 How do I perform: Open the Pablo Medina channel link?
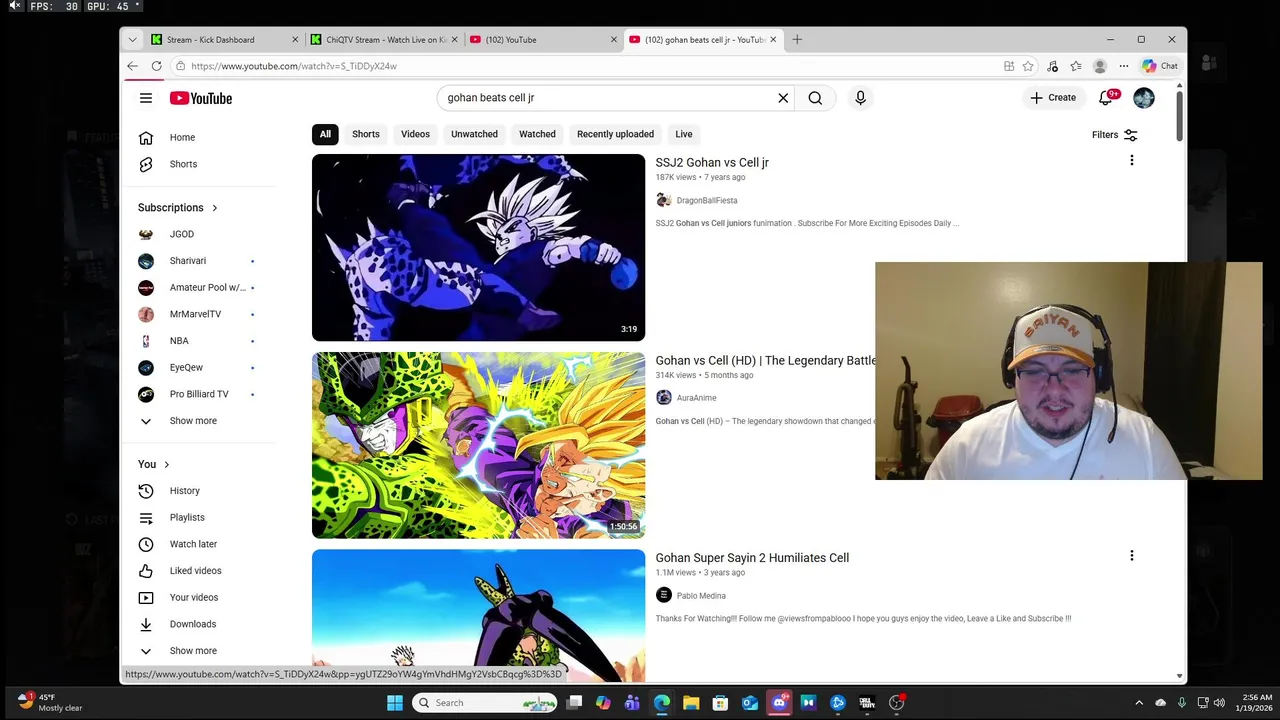(701, 596)
